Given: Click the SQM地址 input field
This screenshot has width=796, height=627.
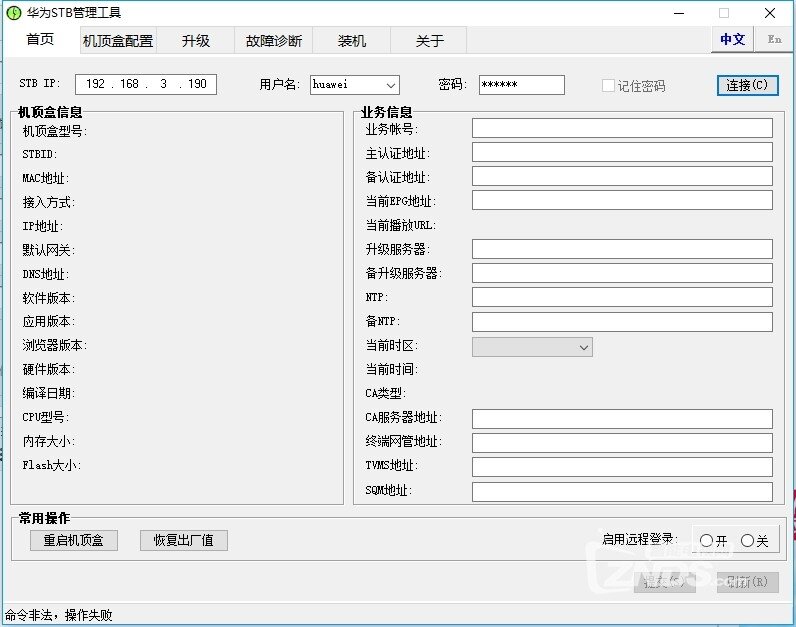Looking at the screenshot, I should click(622, 491).
